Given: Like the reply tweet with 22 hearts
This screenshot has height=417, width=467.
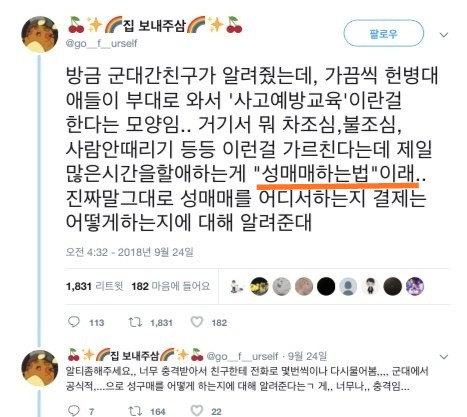Looking at the screenshot, I should (x=197, y=411).
